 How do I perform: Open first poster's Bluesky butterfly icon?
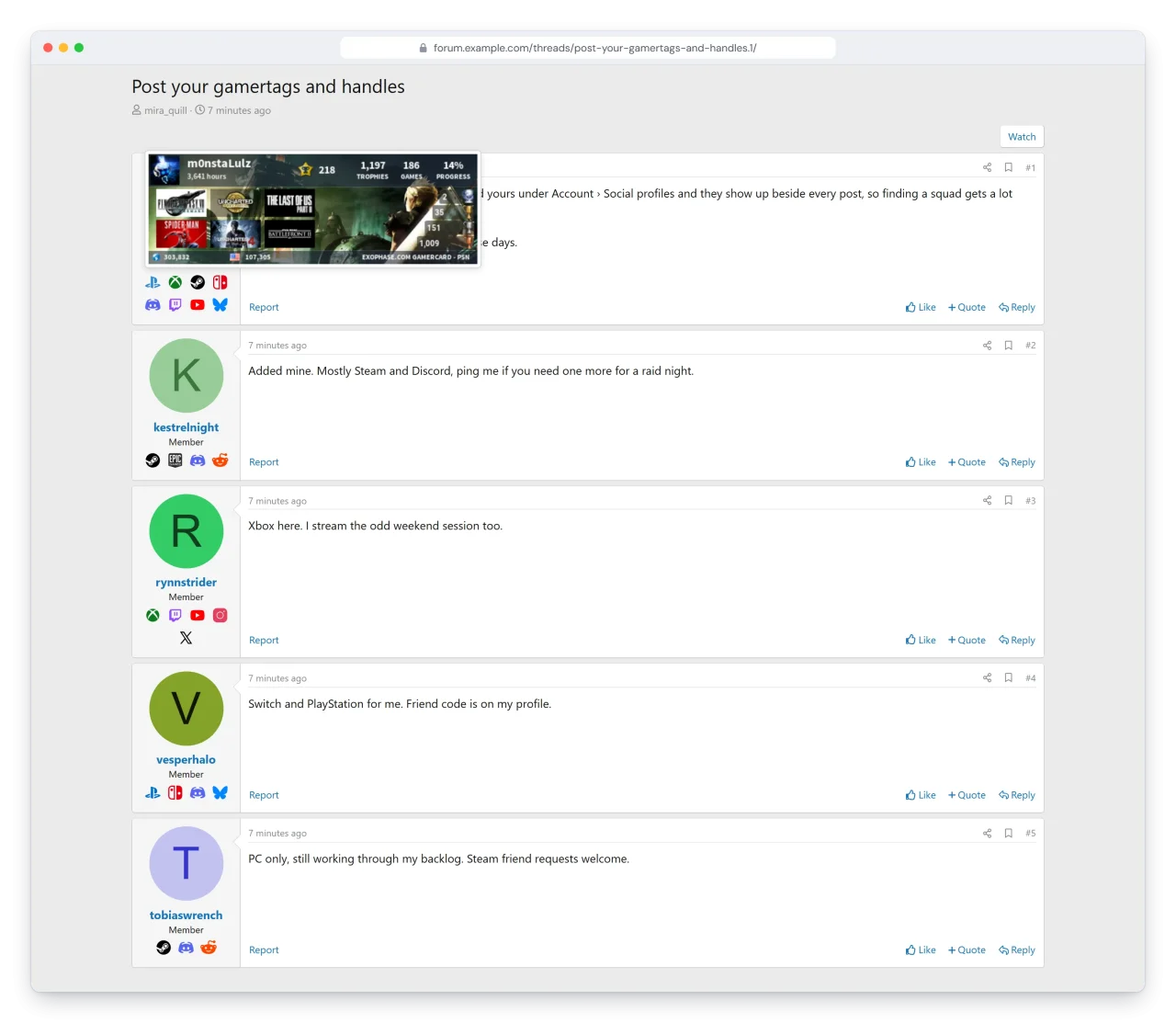(x=220, y=305)
